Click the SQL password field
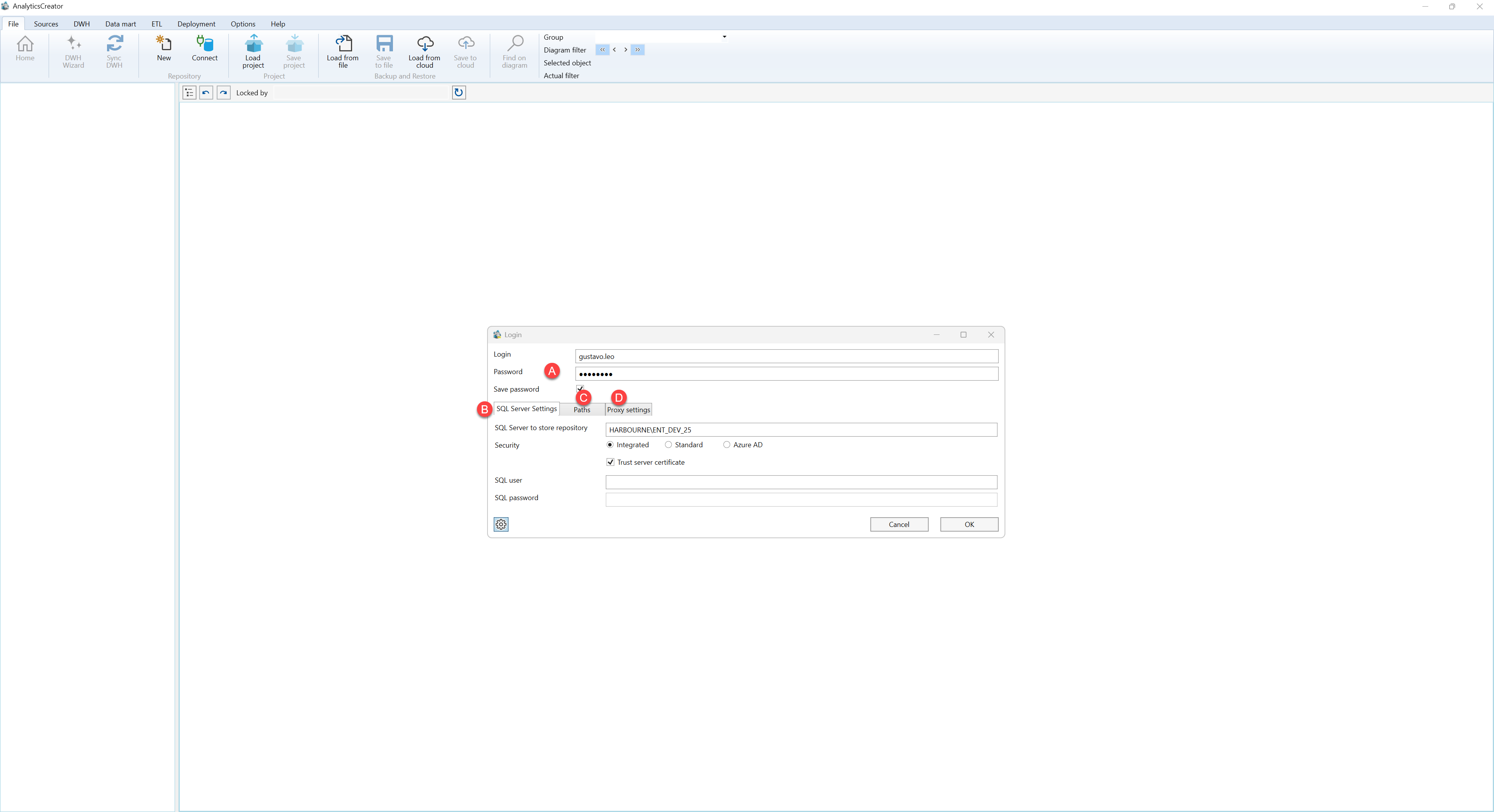This screenshot has width=1494, height=812. point(801,500)
